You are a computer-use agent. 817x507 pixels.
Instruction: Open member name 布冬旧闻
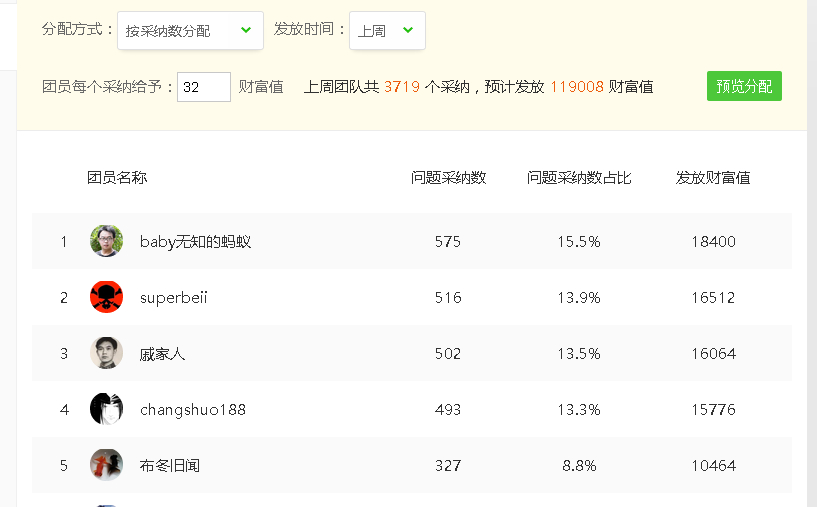169,465
